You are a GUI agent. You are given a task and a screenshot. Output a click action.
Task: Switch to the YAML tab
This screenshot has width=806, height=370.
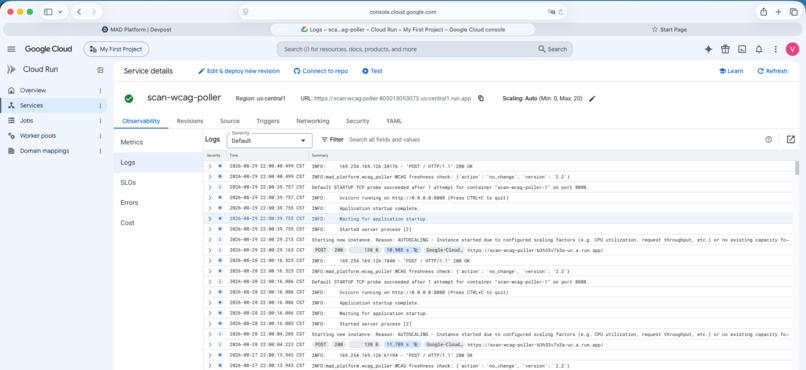(x=394, y=121)
